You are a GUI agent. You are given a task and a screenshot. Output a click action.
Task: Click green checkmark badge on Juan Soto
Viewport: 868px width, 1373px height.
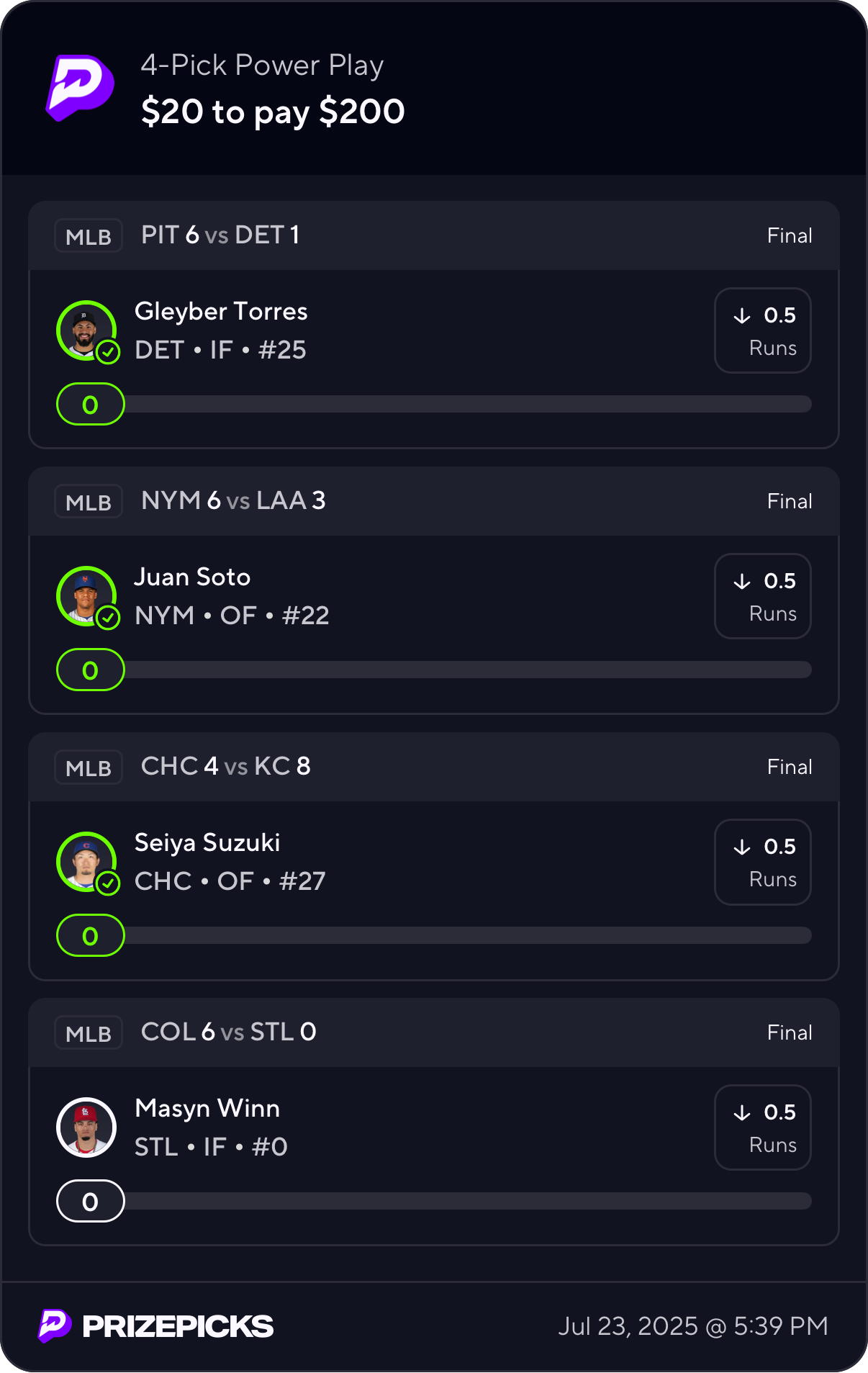pos(108,618)
